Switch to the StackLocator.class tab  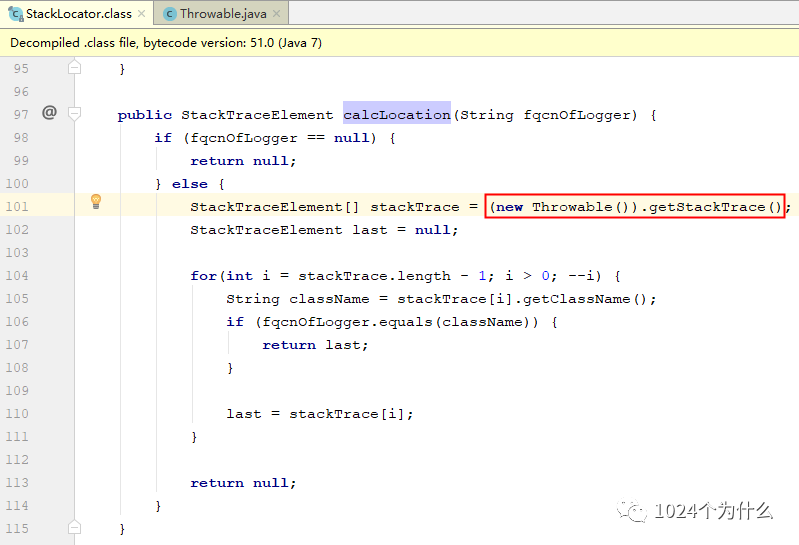[78, 14]
